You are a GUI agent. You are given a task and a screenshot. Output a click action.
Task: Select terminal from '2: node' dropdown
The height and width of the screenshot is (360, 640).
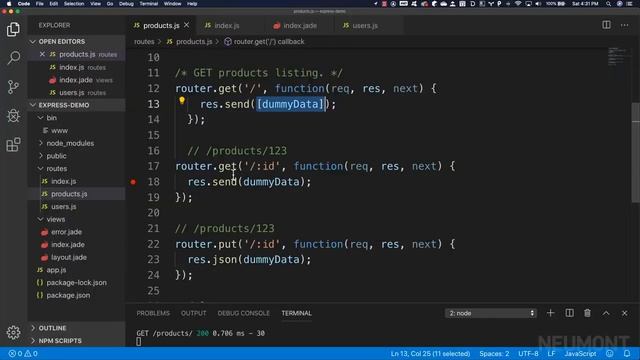(x=490, y=313)
